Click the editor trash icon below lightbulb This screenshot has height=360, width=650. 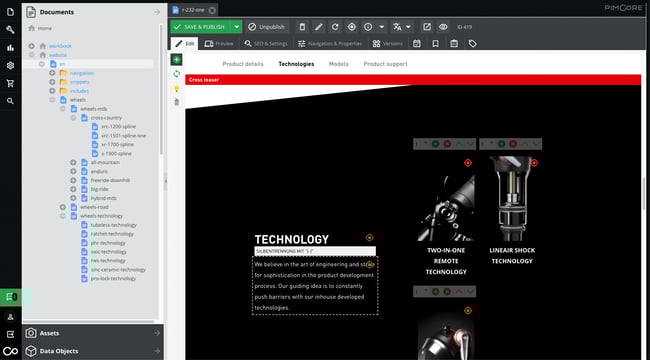tap(177, 102)
